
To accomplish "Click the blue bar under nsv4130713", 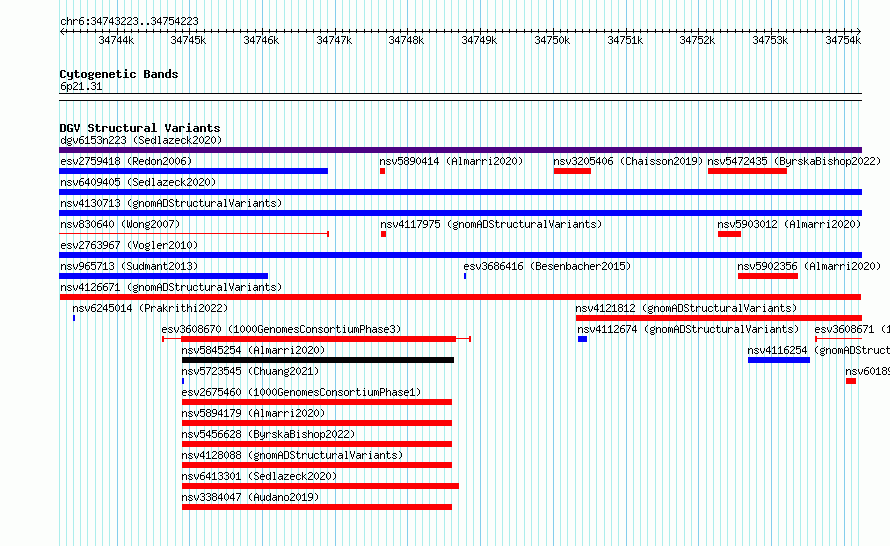I will coord(460,213).
